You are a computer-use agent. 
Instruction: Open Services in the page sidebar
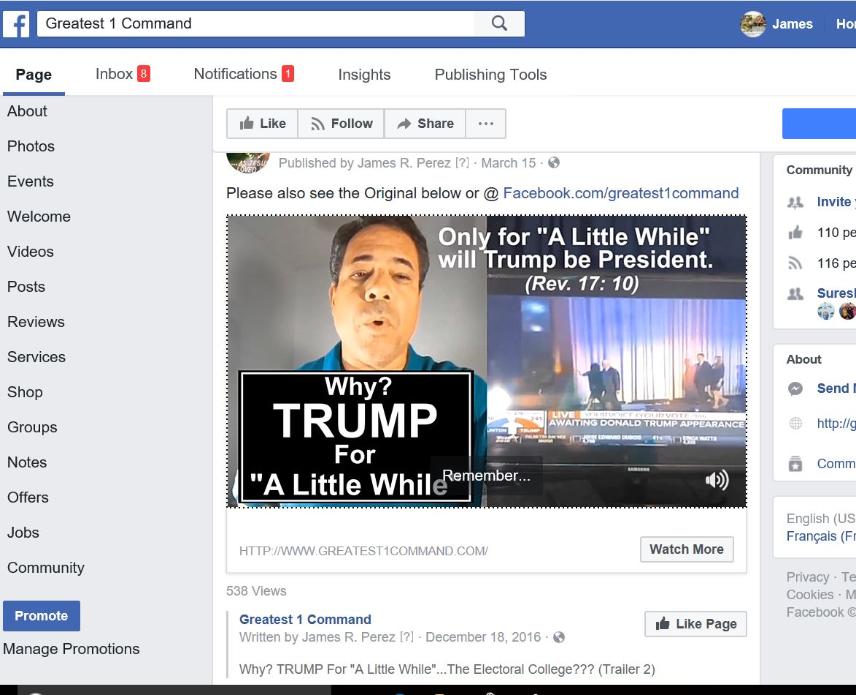coord(37,357)
